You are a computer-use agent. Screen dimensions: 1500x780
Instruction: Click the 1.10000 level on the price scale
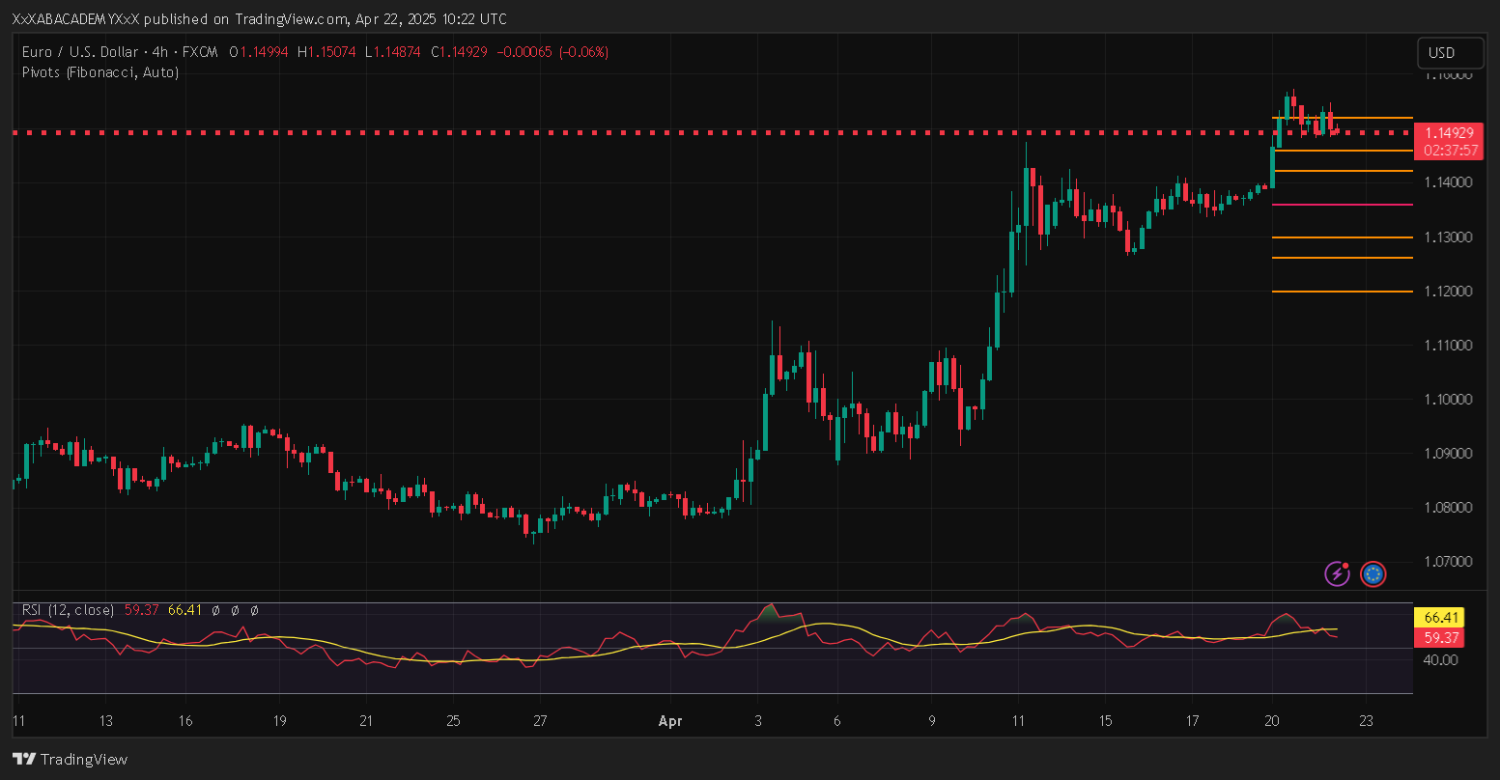(x=1448, y=399)
